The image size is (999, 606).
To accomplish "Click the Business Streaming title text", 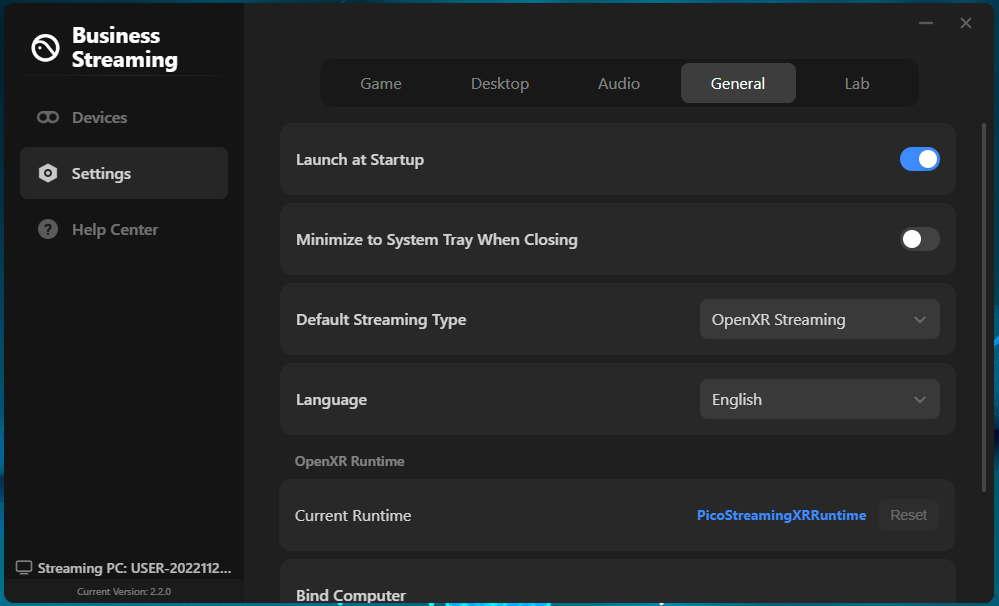I will (x=124, y=47).
